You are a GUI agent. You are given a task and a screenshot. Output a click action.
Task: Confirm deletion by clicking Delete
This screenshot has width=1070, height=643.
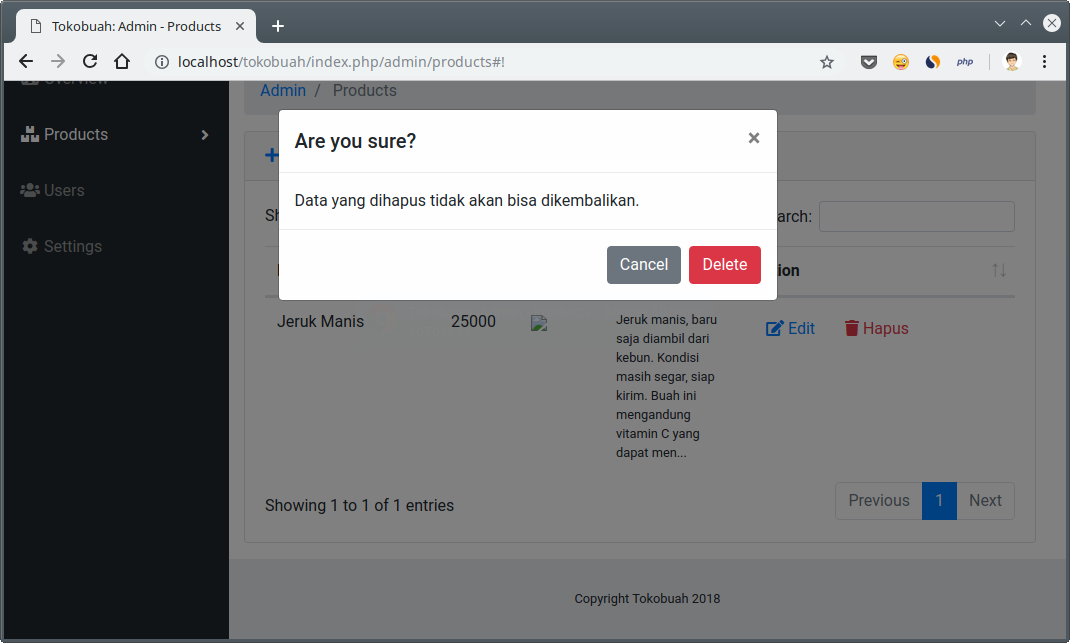click(x=724, y=264)
